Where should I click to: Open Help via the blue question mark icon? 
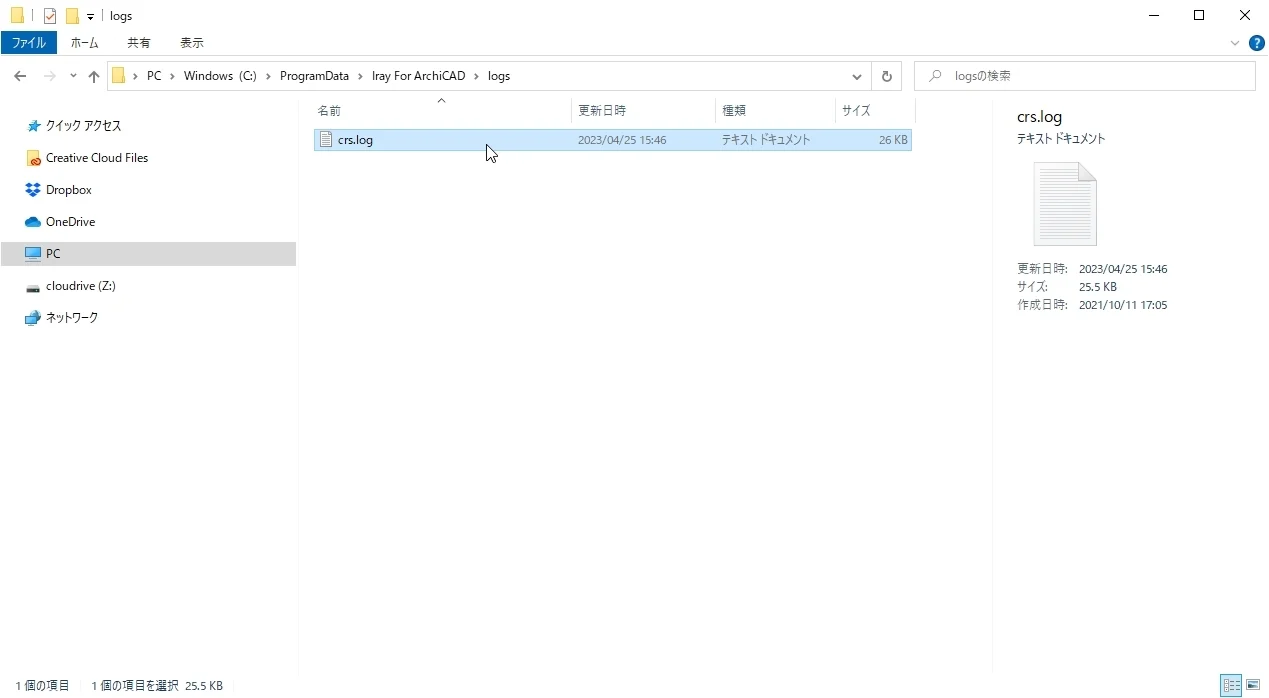point(1257,44)
